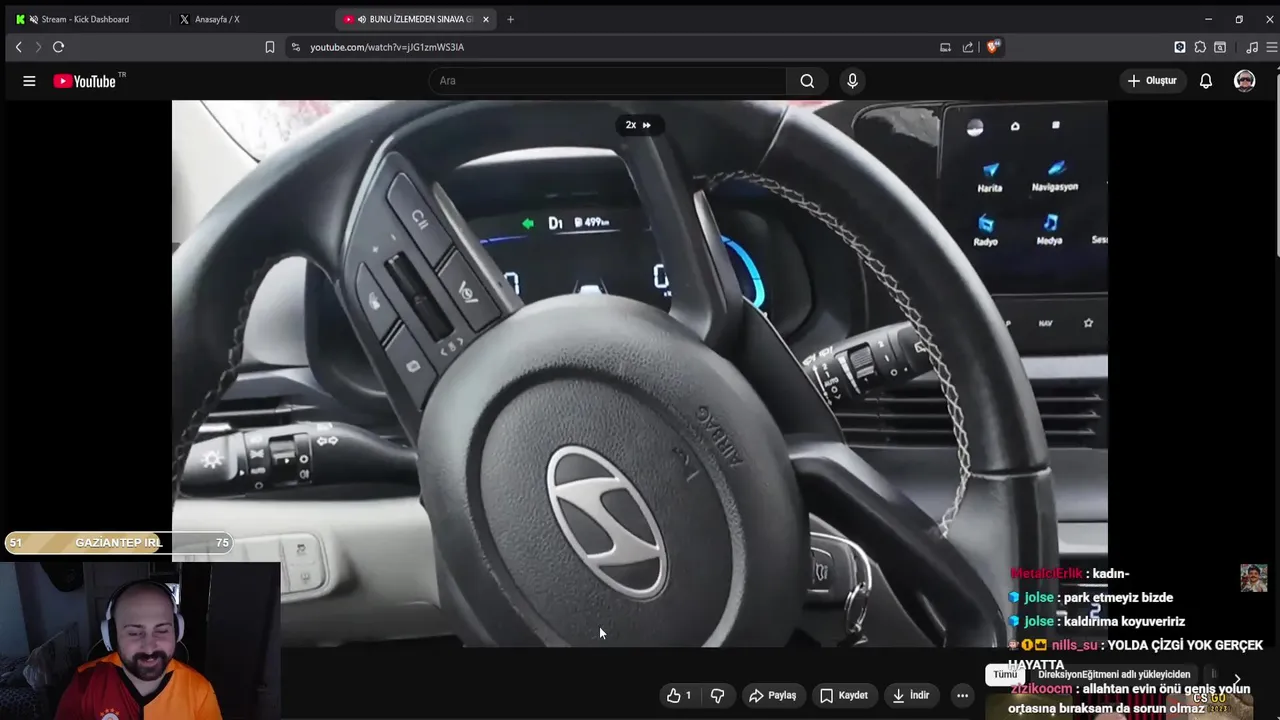
Task: Bookmark this page in address bar
Action: point(269,47)
